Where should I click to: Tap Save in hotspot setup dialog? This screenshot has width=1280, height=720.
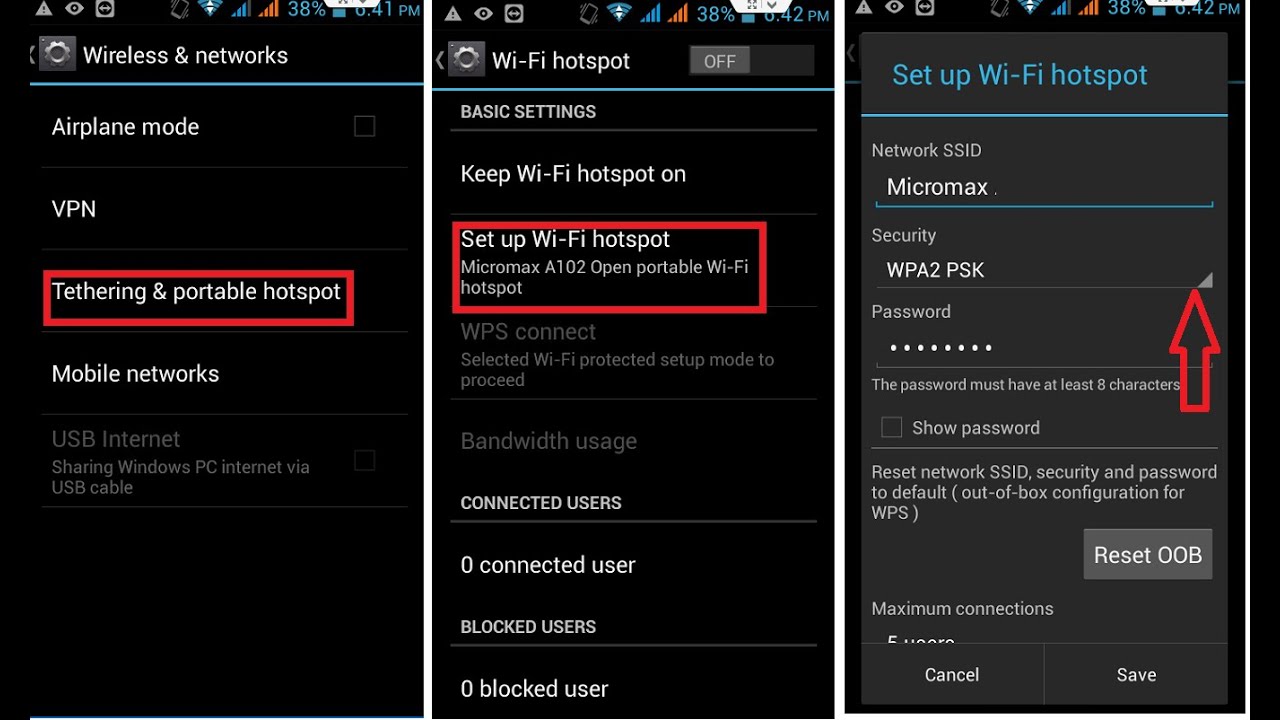(1136, 675)
